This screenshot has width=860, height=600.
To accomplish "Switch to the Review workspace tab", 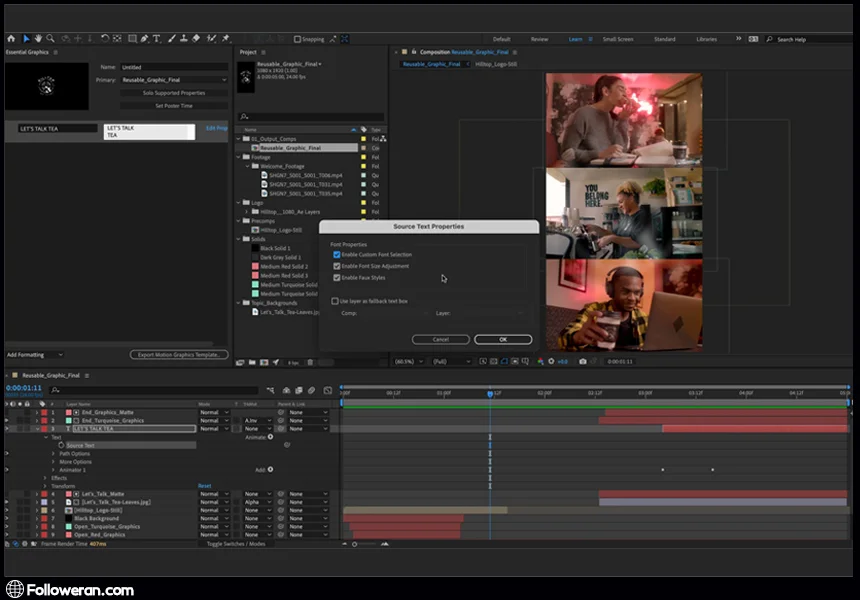I will pyautogui.click(x=539, y=39).
